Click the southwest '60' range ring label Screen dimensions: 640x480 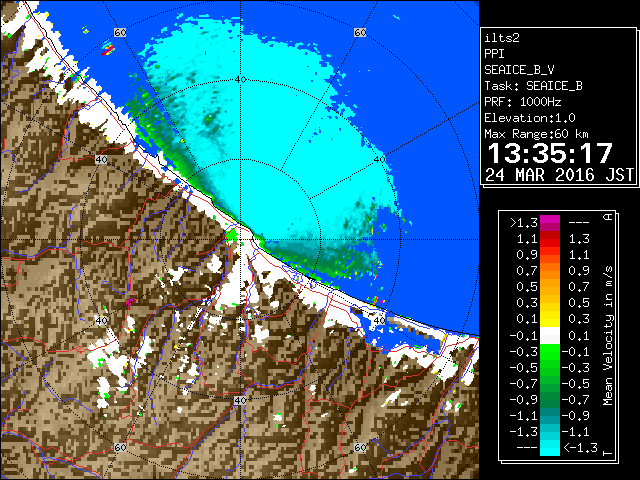[120, 447]
